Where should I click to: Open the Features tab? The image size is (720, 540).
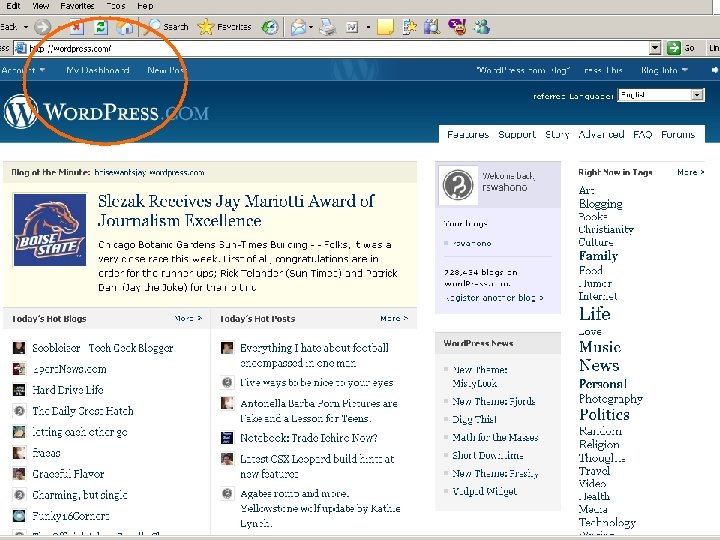[x=468, y=135]
